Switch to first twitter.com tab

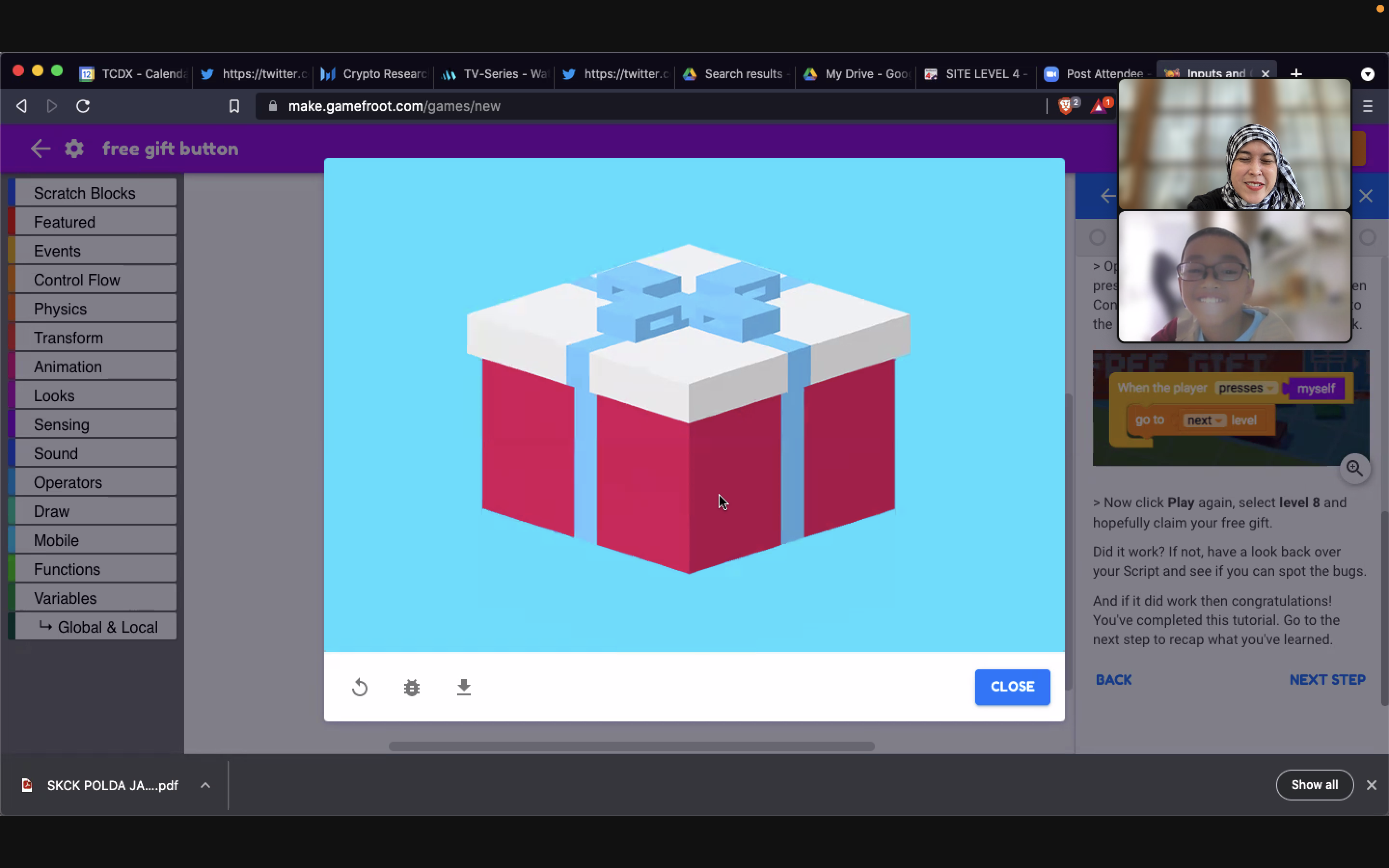pyautogui.click(x=253, y=74)
